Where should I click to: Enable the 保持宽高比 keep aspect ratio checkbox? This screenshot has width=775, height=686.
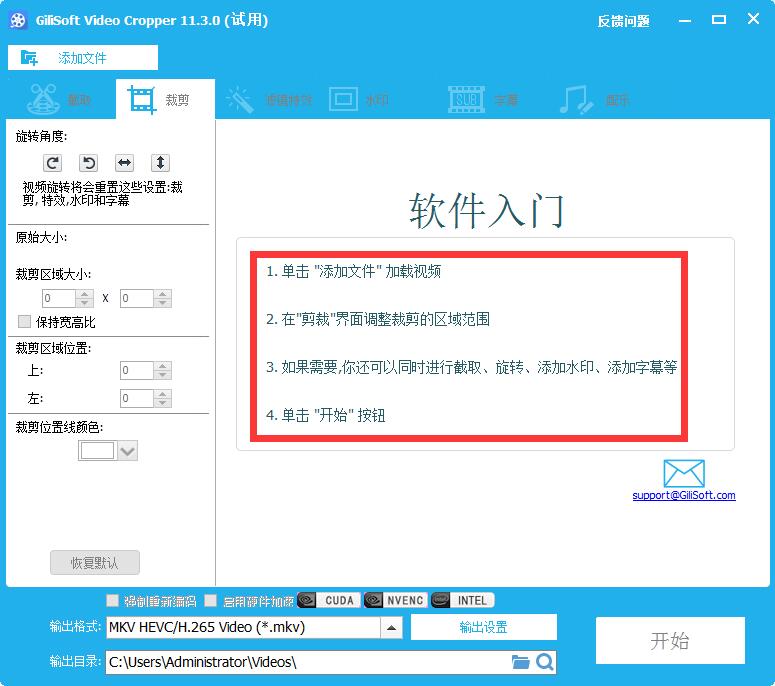click(25, 322)
